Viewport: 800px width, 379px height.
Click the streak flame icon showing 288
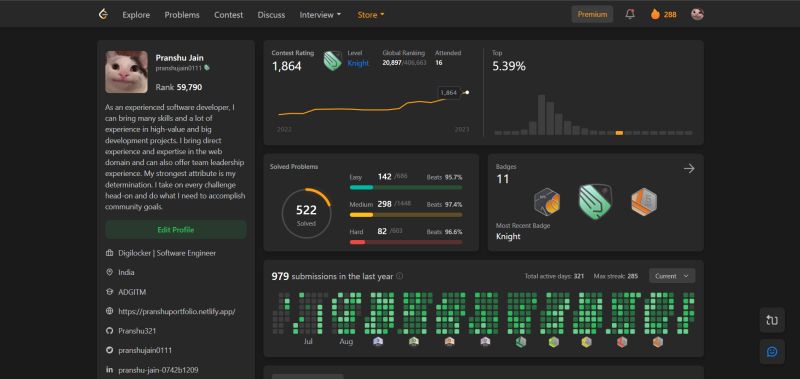tap(655, 14)
